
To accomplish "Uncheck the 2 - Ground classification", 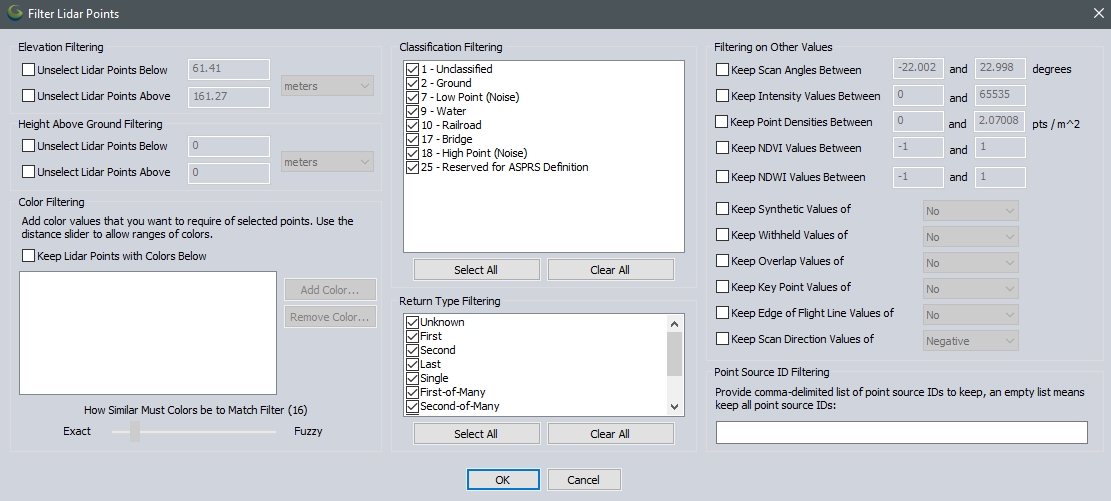I will (x=412, y=84).
